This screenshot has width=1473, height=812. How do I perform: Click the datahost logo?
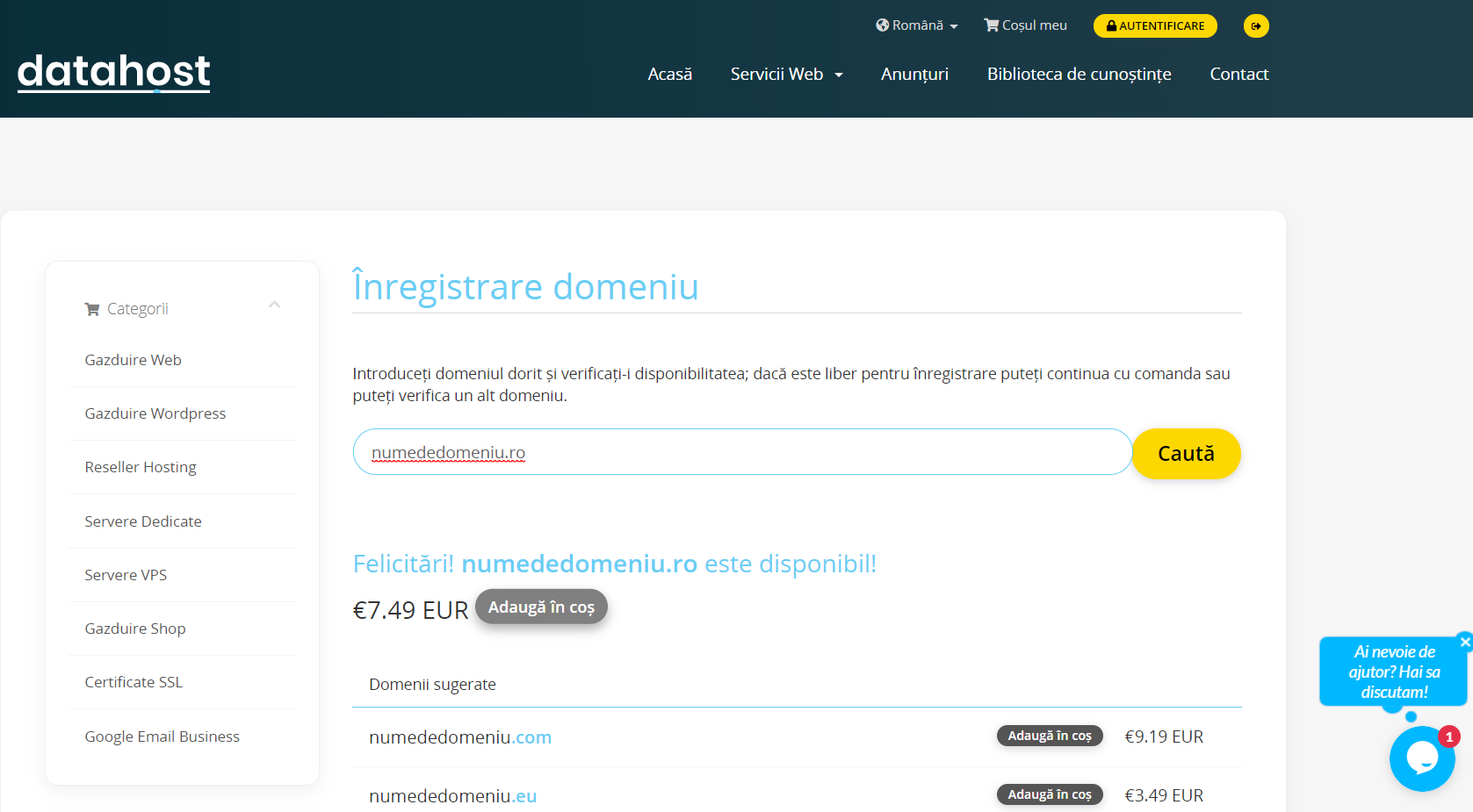[113, 72]
